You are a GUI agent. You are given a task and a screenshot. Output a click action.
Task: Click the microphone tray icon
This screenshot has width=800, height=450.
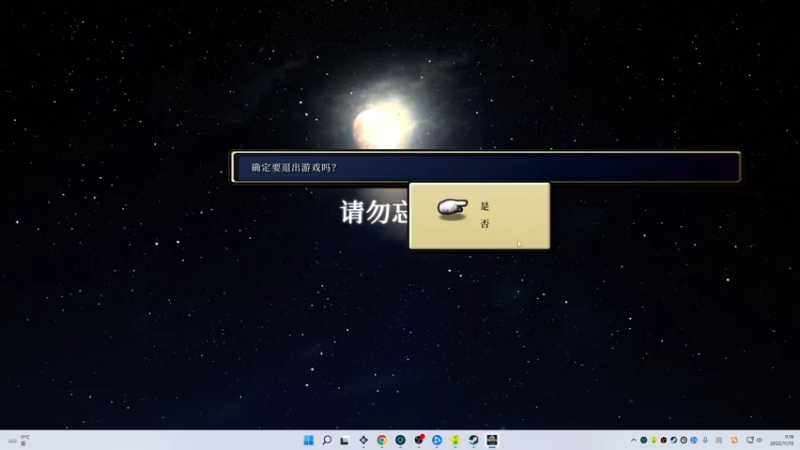click(705, 440)
